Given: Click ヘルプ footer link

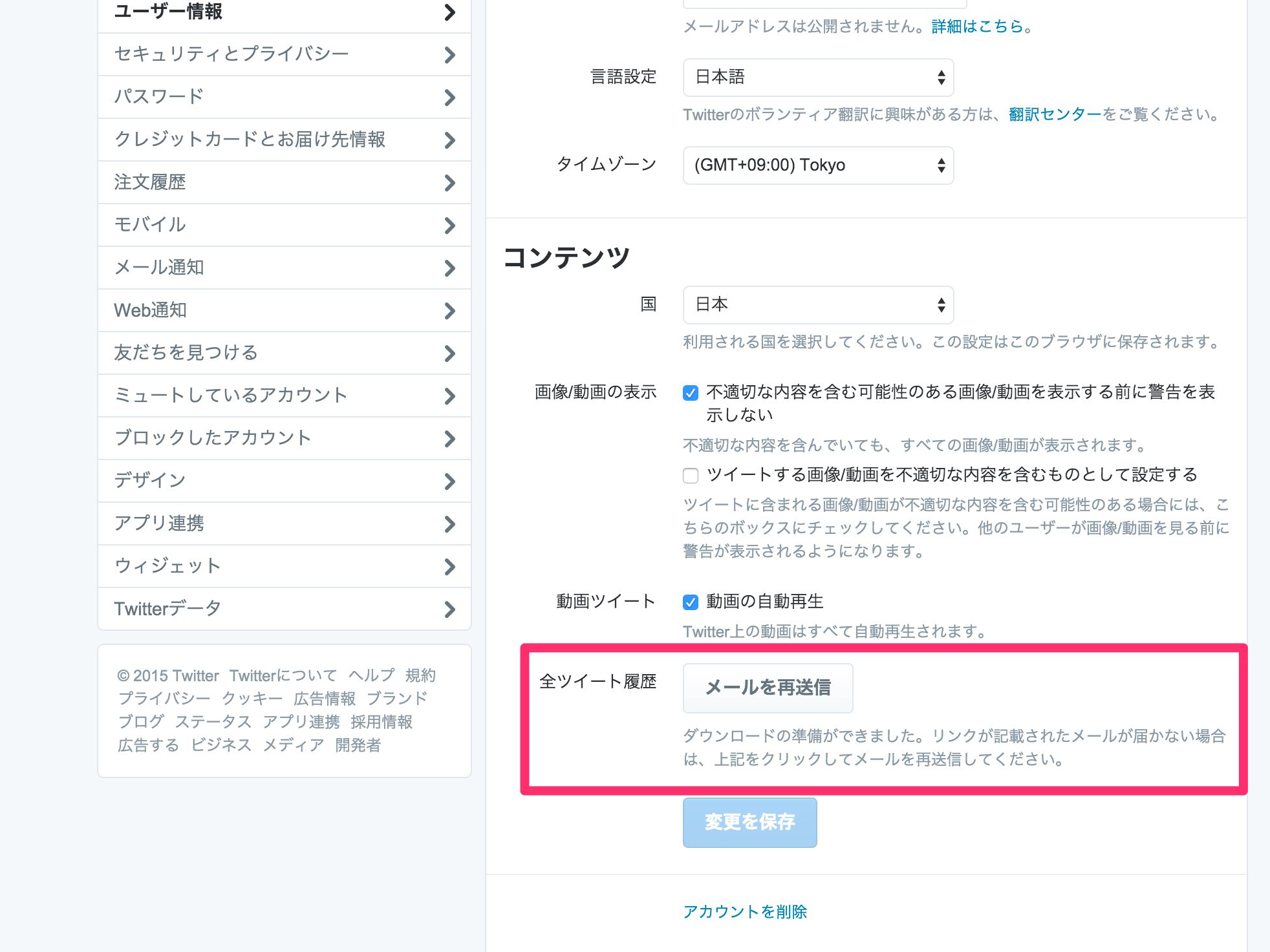Looking at the screenshot, I should [371, 675].
